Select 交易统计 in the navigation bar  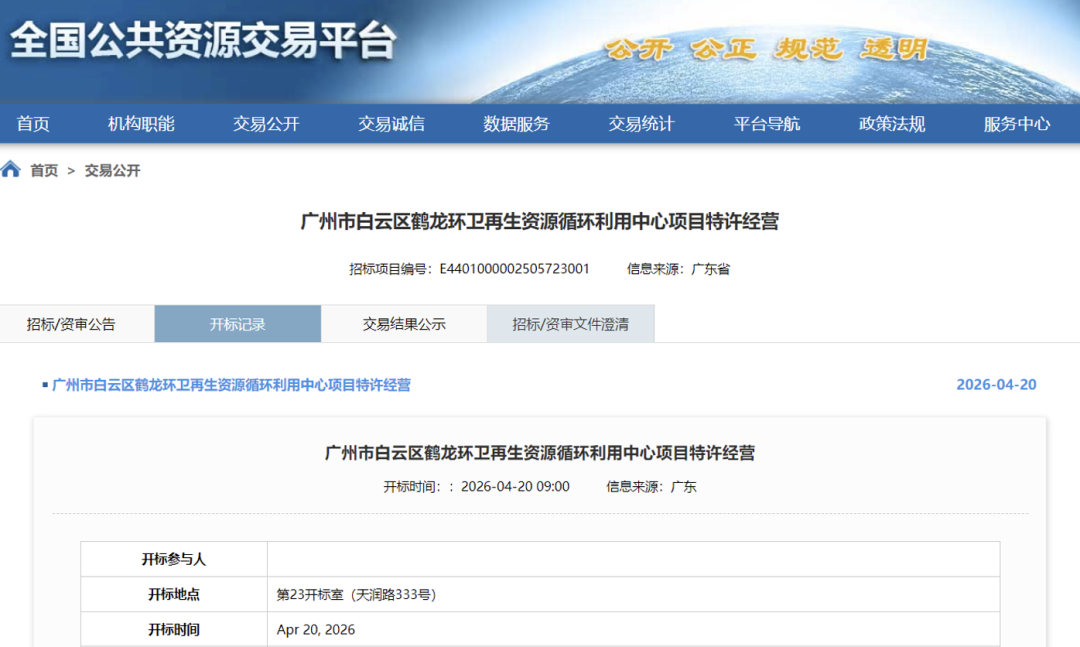pyautogui.click(x=641, y=124)
